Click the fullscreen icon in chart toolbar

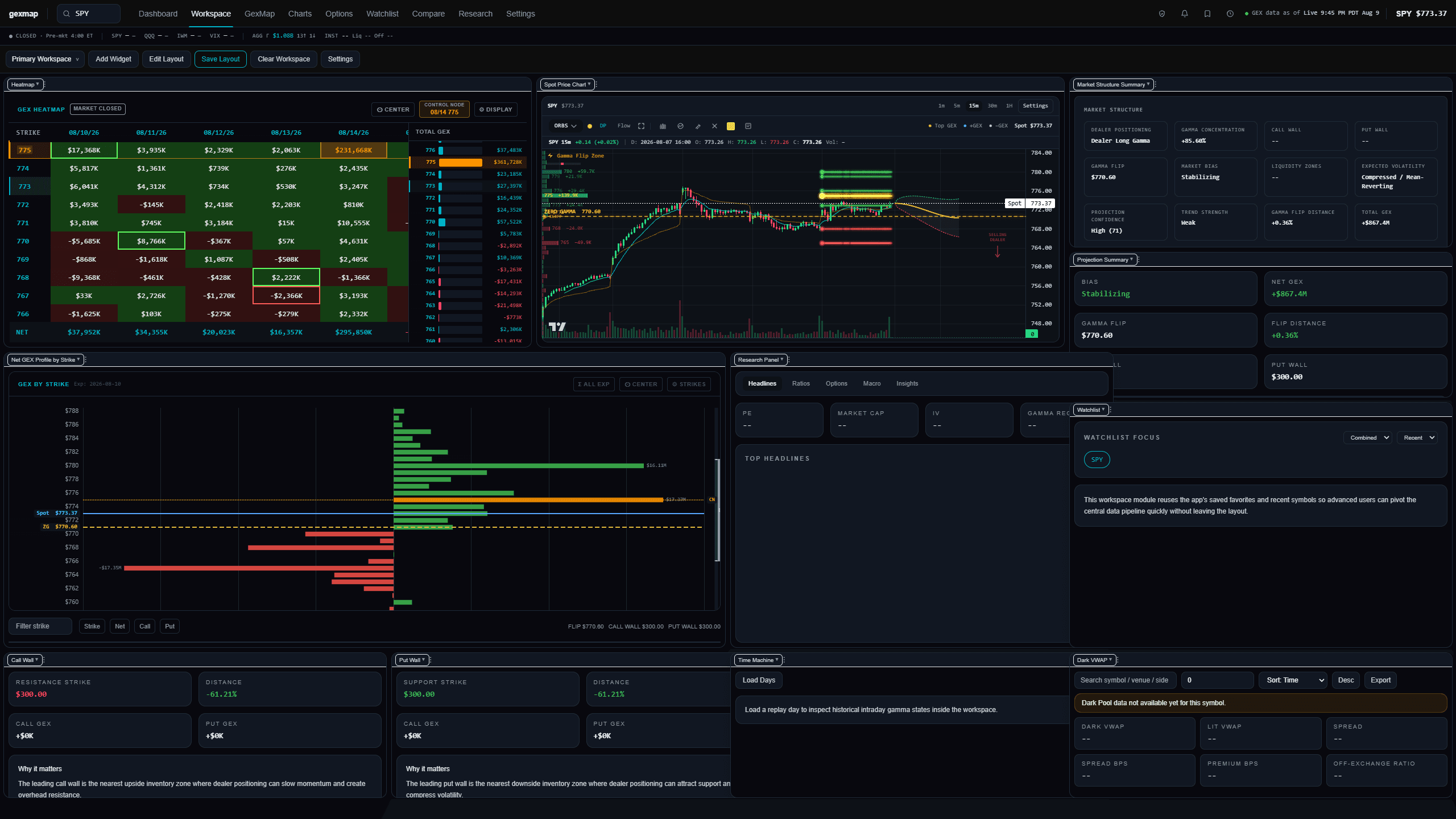coord(641,126)
